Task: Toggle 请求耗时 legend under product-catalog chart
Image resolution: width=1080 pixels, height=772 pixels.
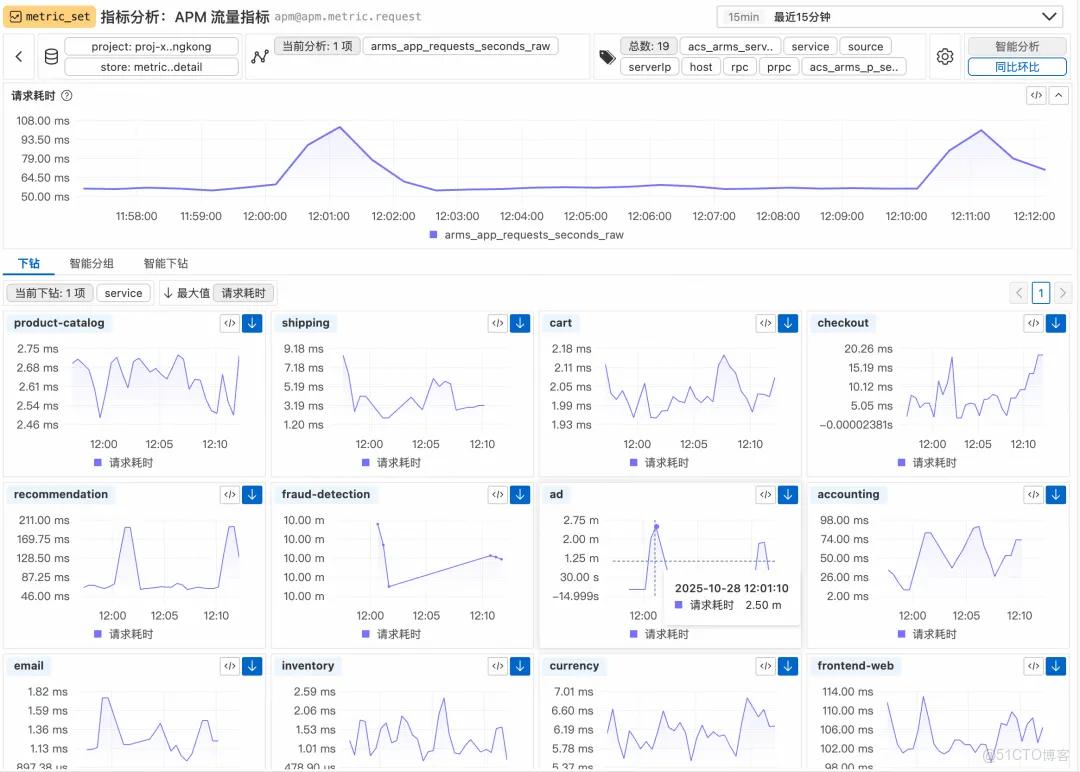Action: click(132, 463)
